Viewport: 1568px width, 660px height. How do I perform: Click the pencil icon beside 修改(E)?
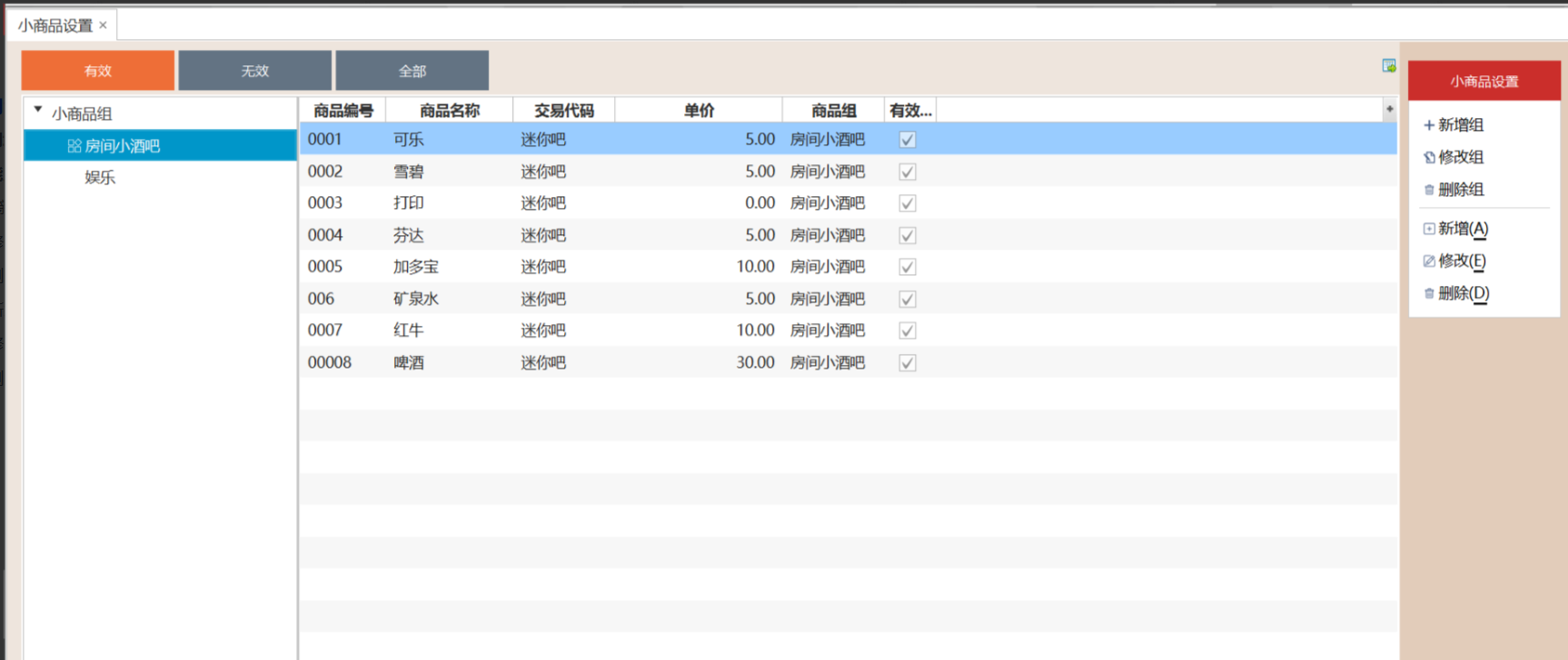(x=1429, y=261)
